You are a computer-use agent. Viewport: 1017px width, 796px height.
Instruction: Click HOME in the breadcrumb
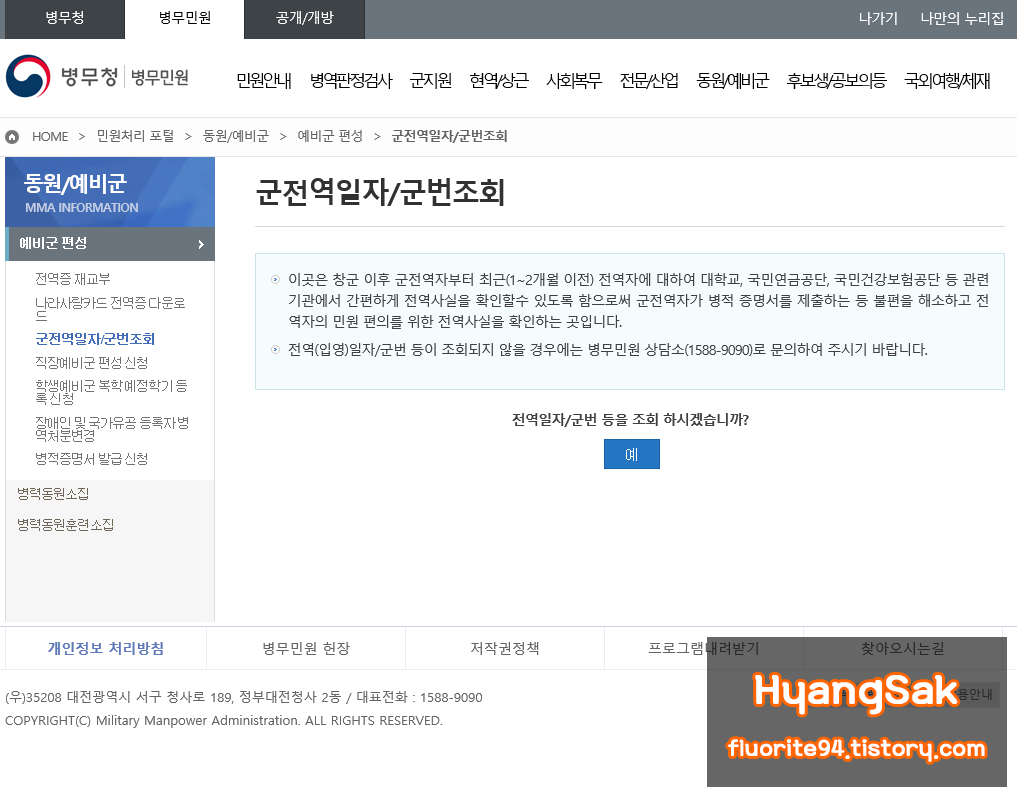click(x=50, y=137)
